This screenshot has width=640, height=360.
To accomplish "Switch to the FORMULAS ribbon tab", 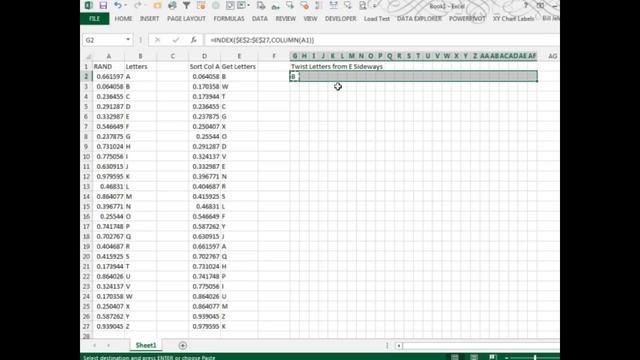I will click(229, 19).
